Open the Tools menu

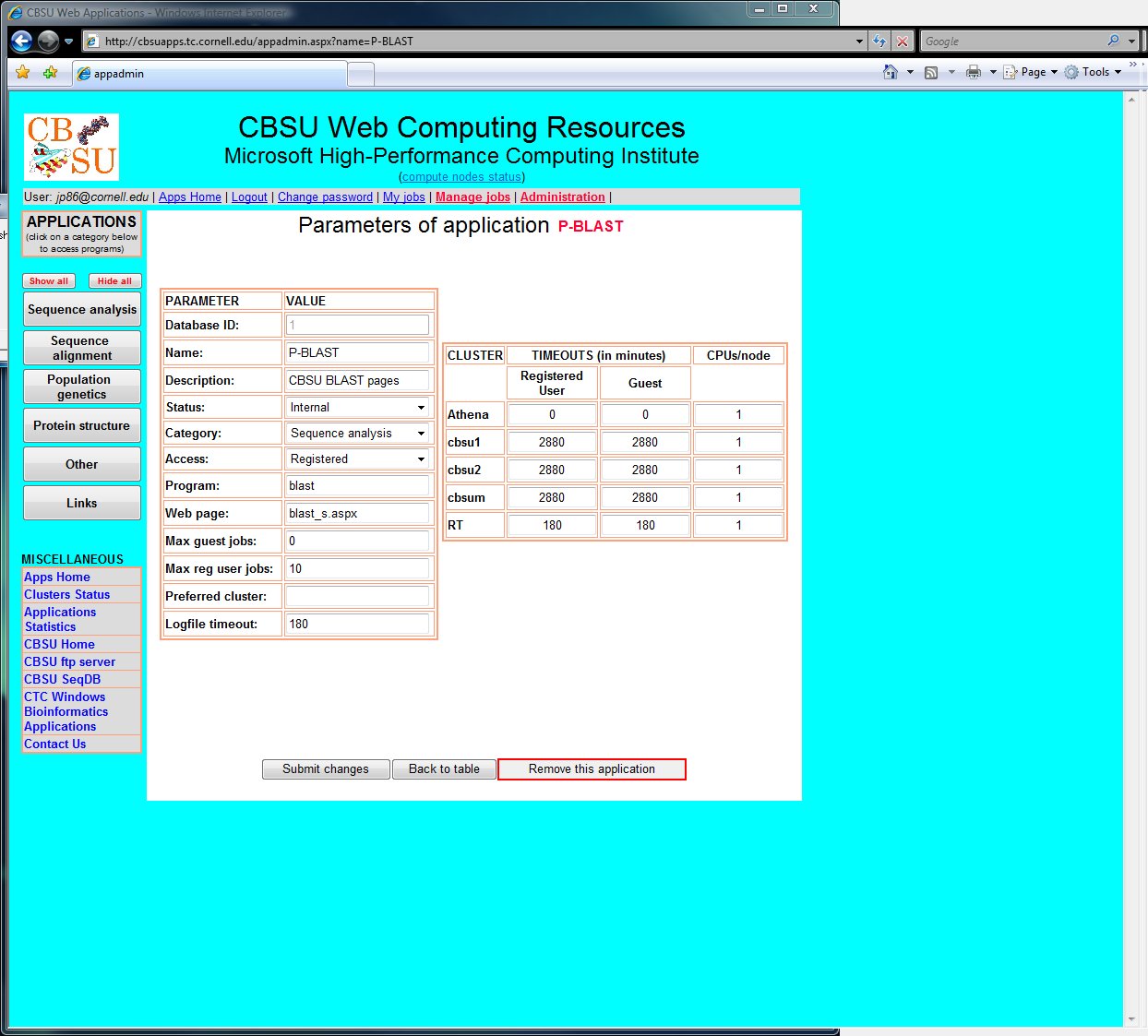tap(1095, 72)
